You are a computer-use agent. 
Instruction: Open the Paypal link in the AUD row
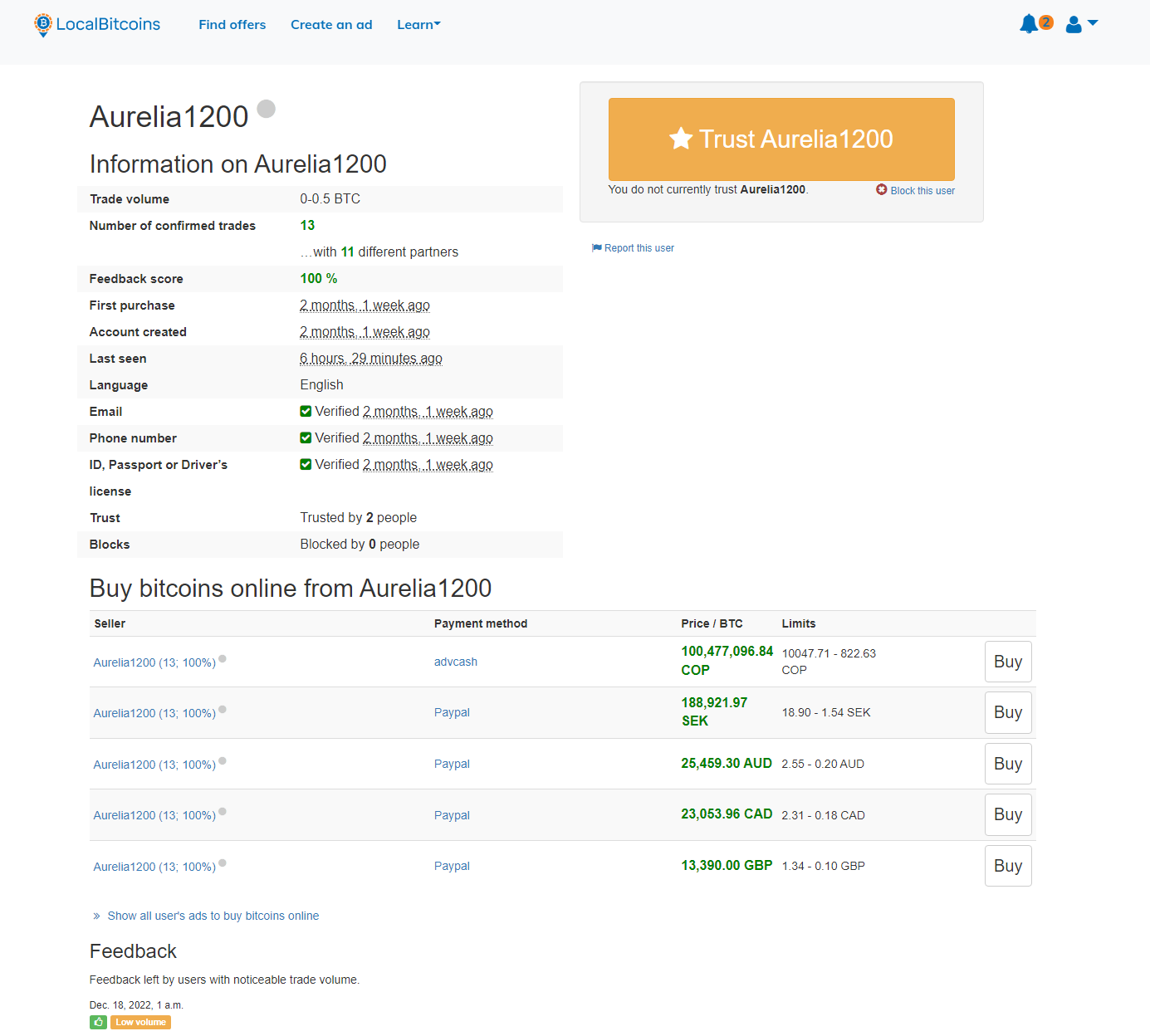click(452, 764)
